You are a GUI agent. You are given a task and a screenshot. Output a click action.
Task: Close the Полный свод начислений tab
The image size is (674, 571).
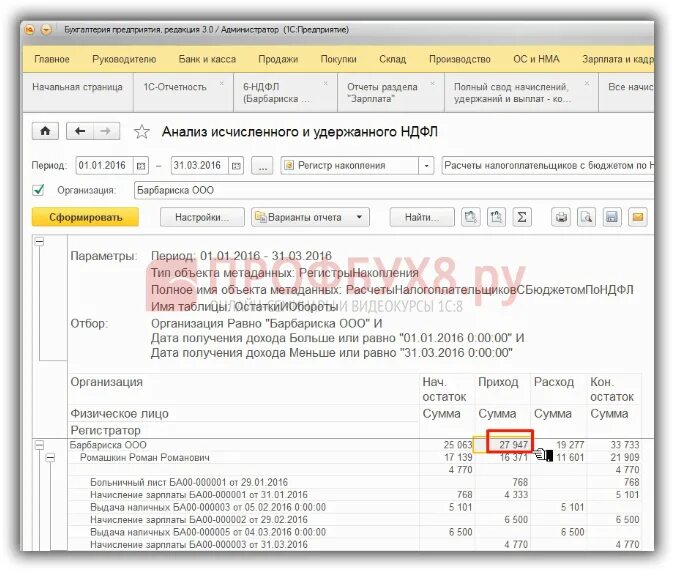pyautogui.click(x=587, y=83)
